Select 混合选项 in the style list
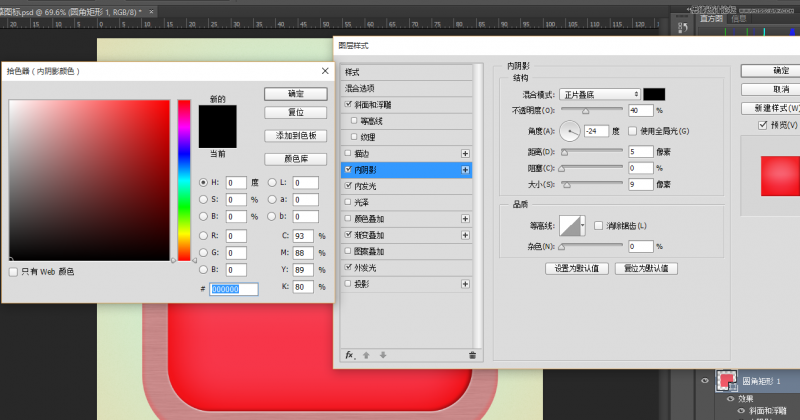The image size is (800, 420). click(406, 88)
